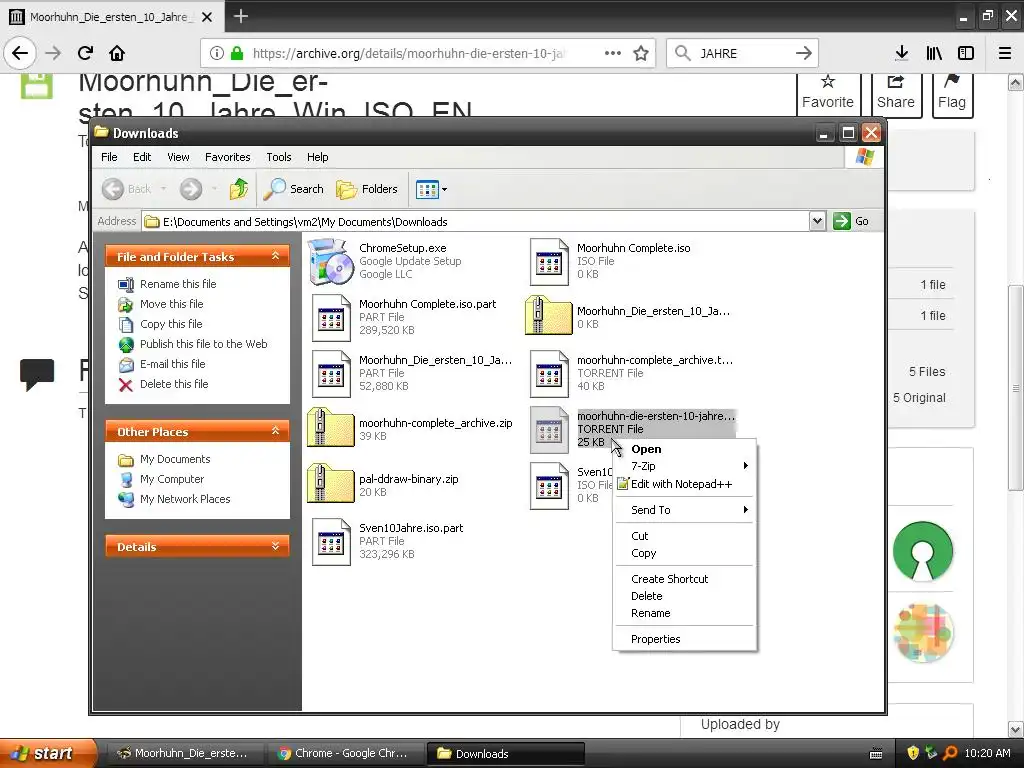This screenshot has height=768, width=1024.
Task: Click Rename this file task
Action: (167, 284)
